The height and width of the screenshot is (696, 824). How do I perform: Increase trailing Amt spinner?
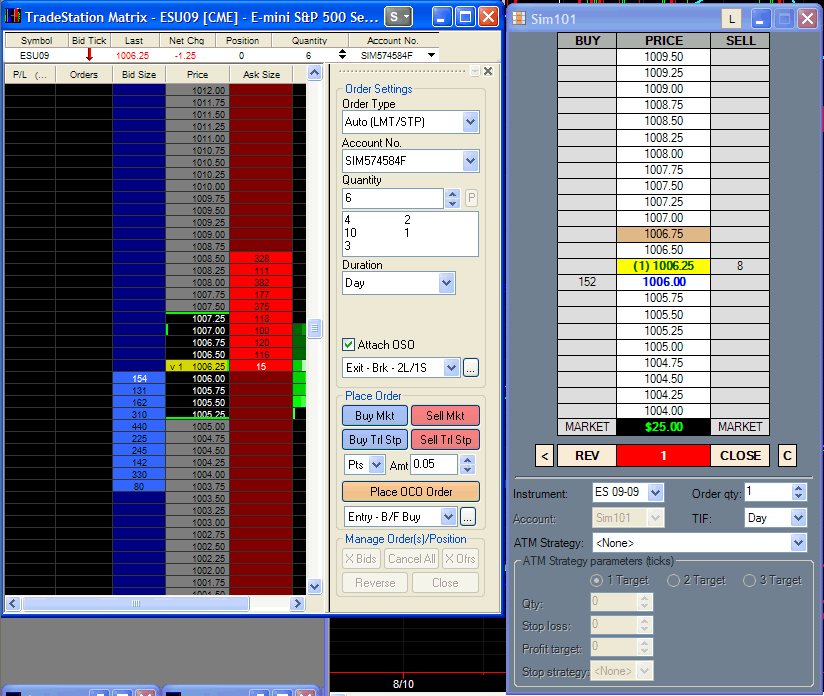467,460
